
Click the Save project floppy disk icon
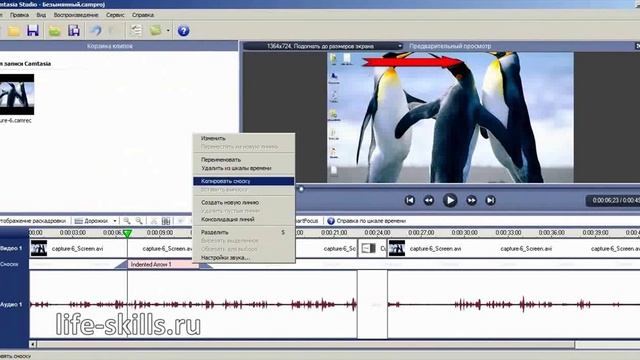point(33,31)
